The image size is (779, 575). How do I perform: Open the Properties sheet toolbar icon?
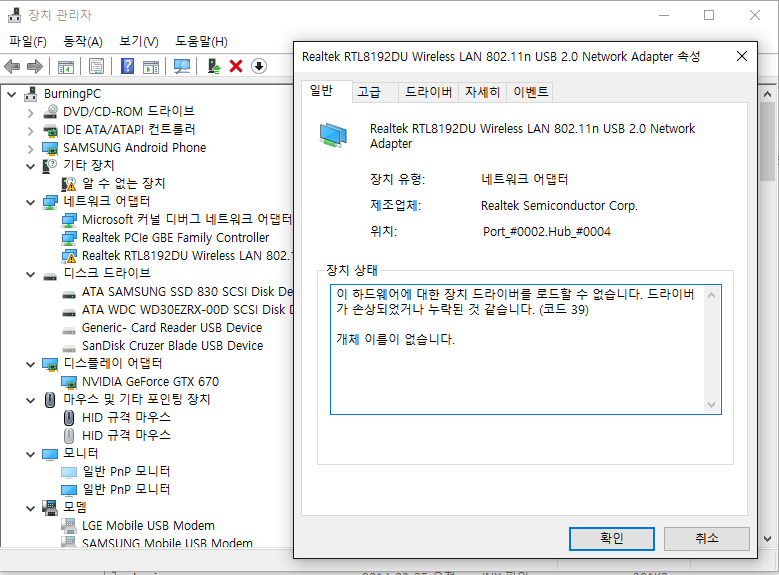[96, 66]
